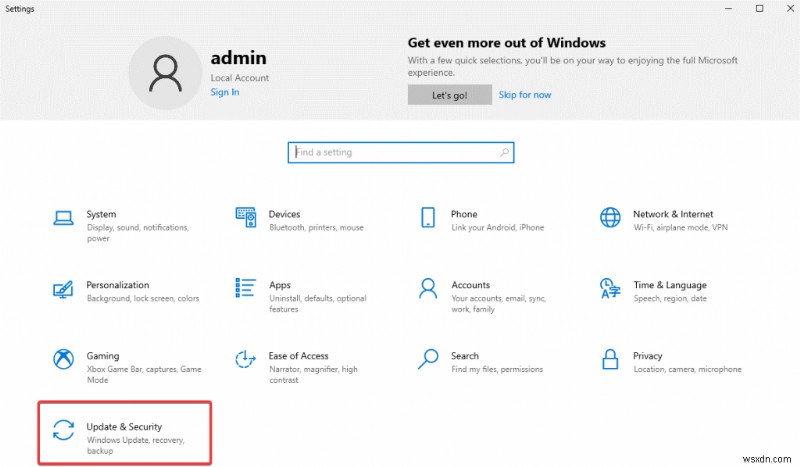
Task: Click the 'Background, lock screen, colors' description
Action: pyautogui.click(x=143, y=299)
